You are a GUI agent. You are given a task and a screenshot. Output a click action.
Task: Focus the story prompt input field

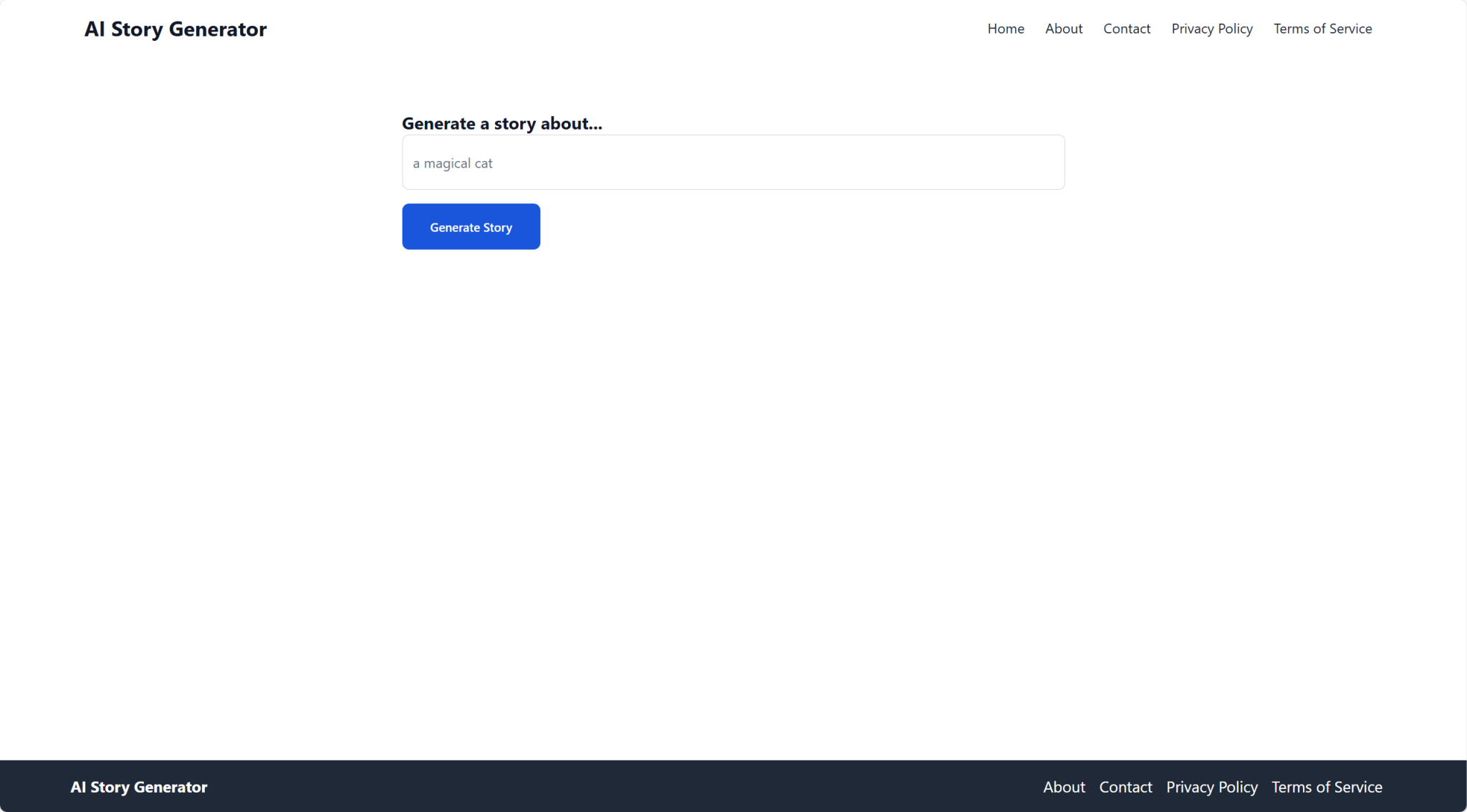tap(733, 163)
